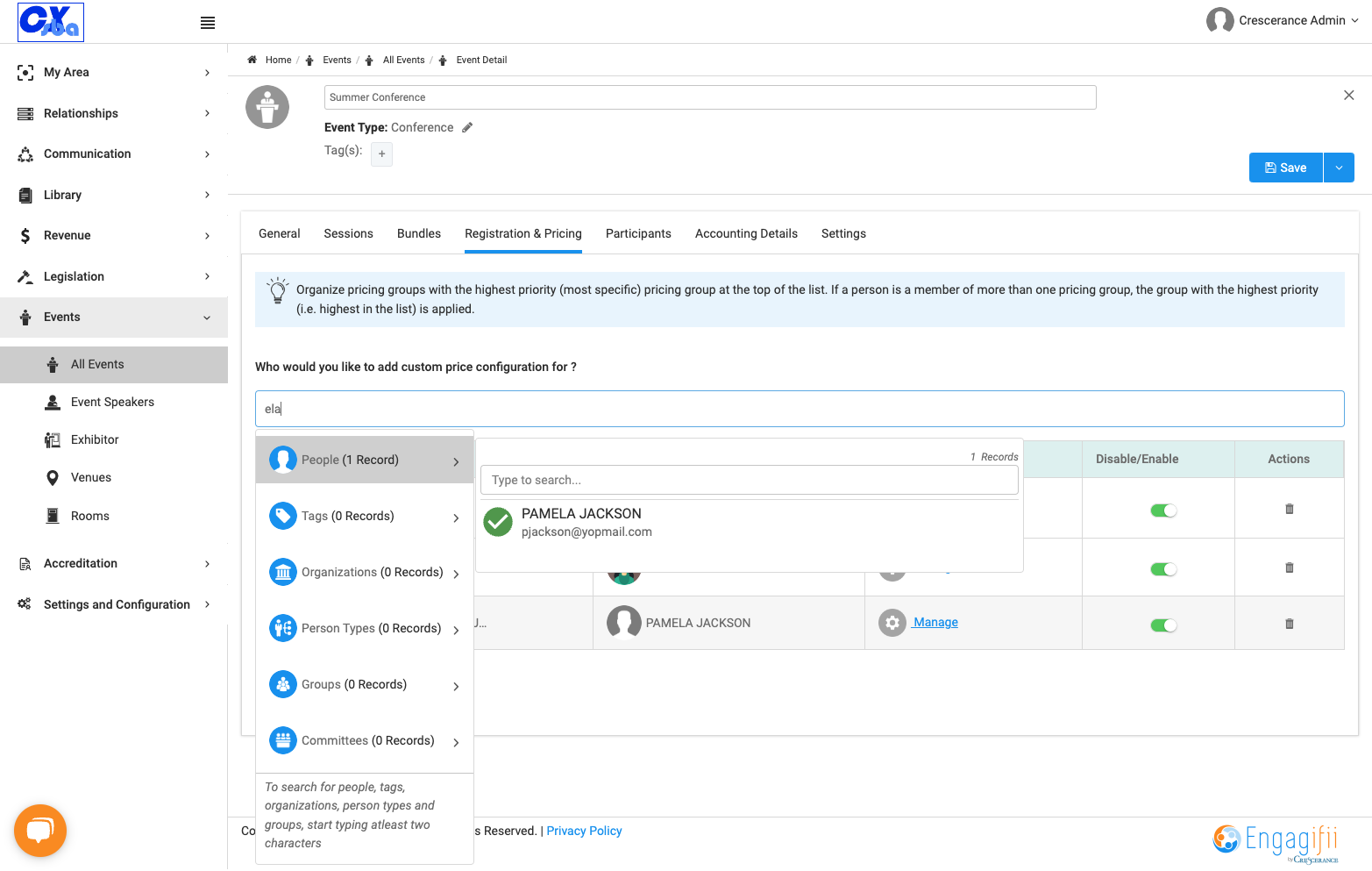This screenshot has height=871, width=1372.
Task: Toggle the green check for PAMELA JACKSON result
Action: point(498,522)
